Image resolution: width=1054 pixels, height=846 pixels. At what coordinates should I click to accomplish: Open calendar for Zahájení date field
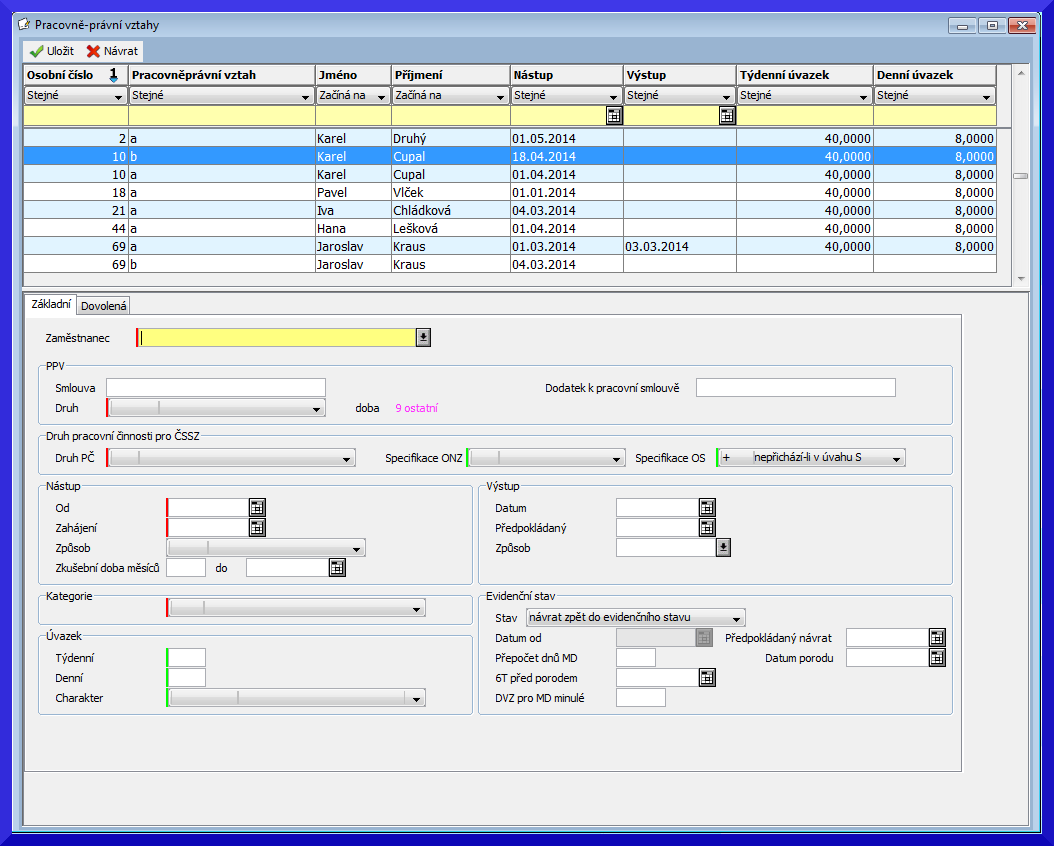point(257,528)
